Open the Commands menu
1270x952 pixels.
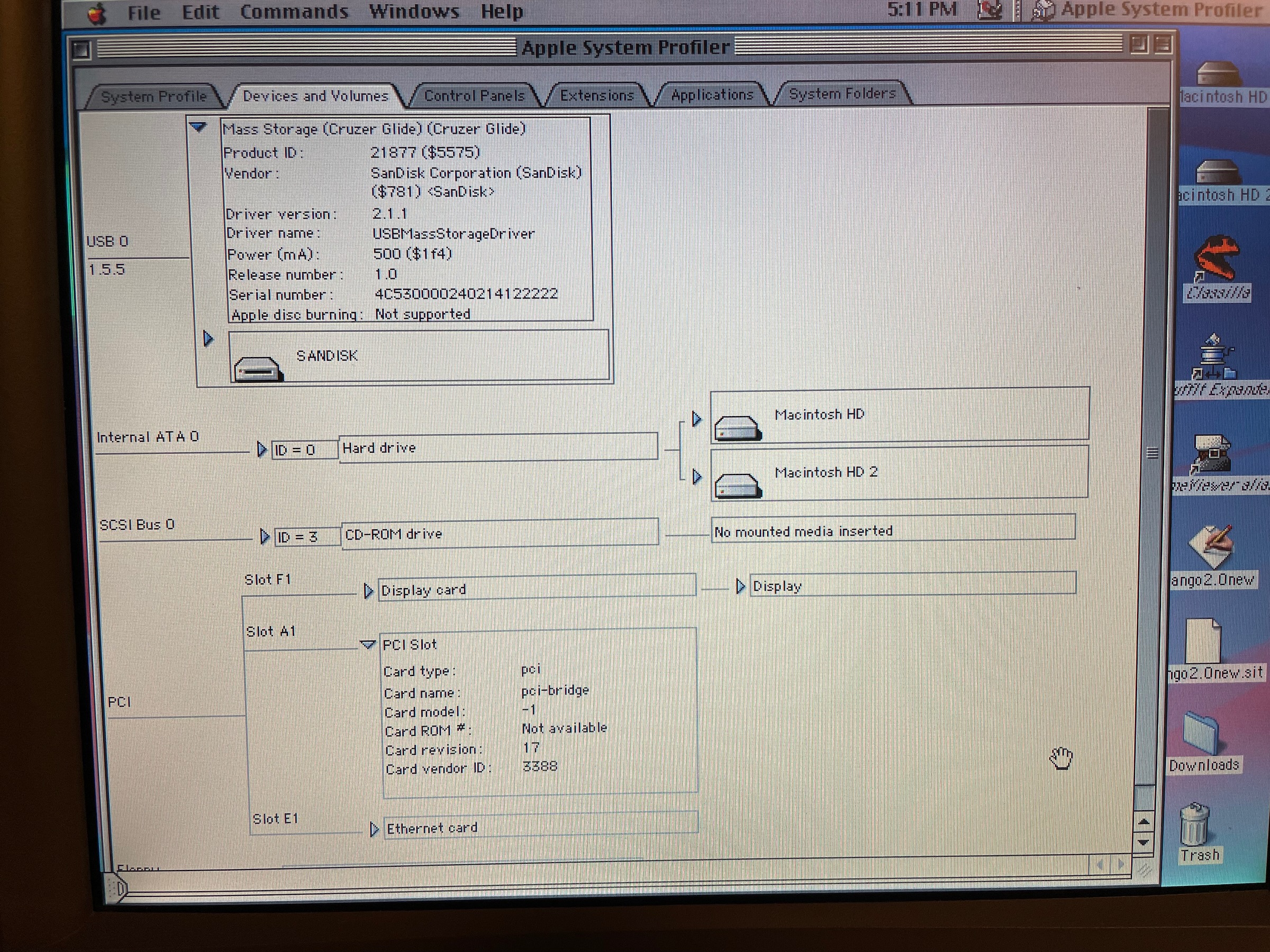click(x=294, y=12)
